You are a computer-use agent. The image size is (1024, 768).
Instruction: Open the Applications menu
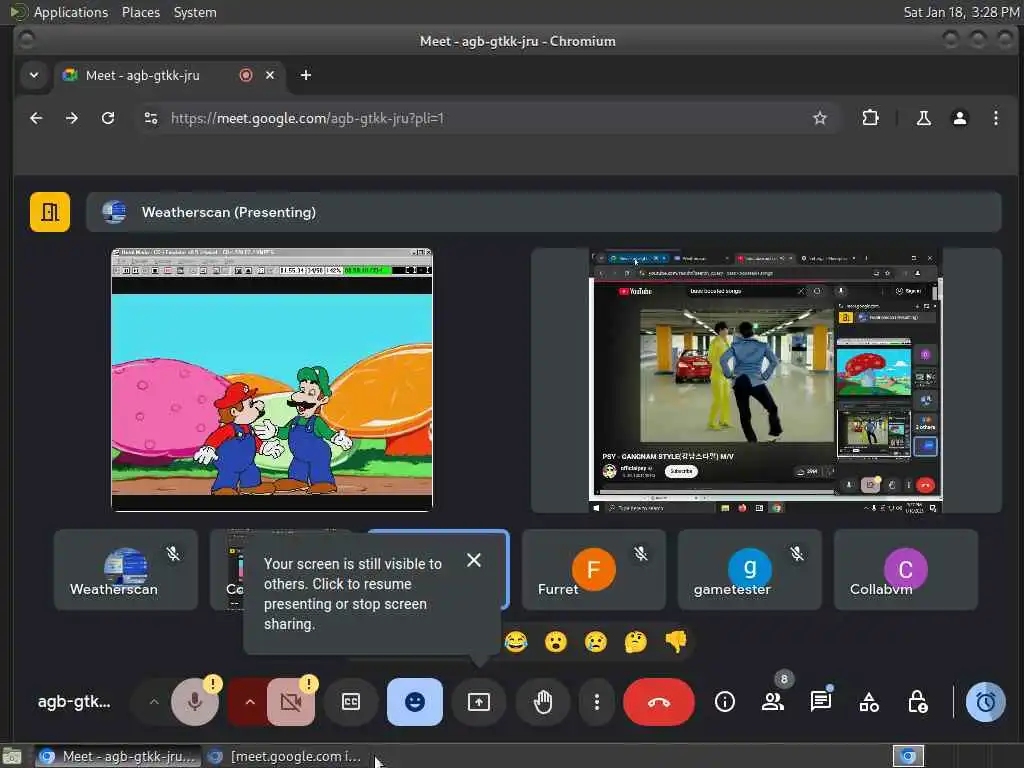(70, 12)
